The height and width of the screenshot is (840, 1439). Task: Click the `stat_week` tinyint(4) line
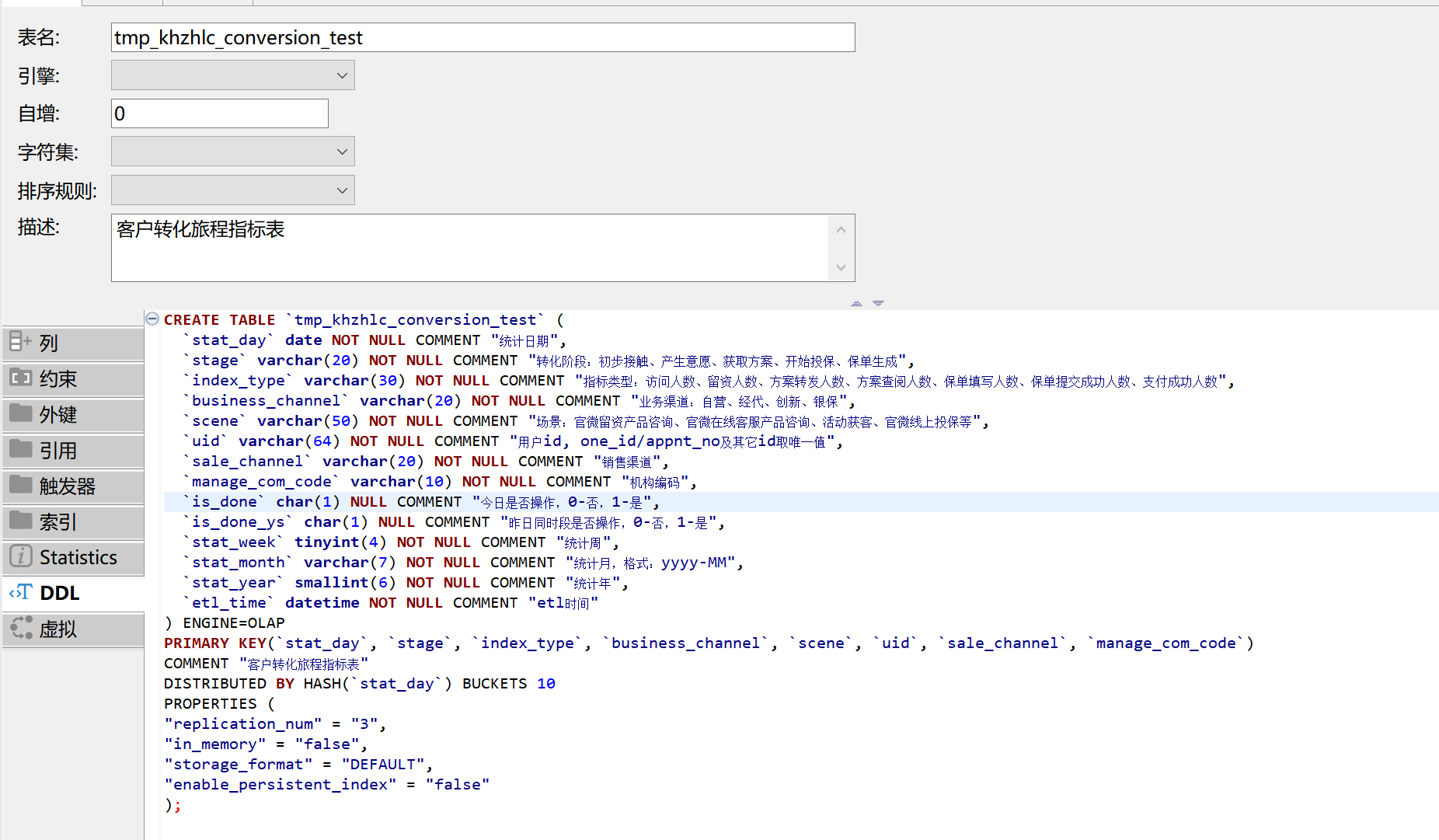point(401,542)
